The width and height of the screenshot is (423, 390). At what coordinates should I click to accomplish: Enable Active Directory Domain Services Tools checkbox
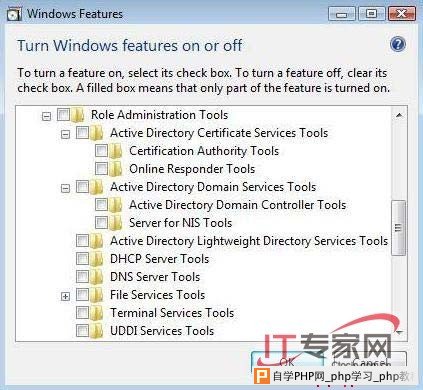(82, 187)
